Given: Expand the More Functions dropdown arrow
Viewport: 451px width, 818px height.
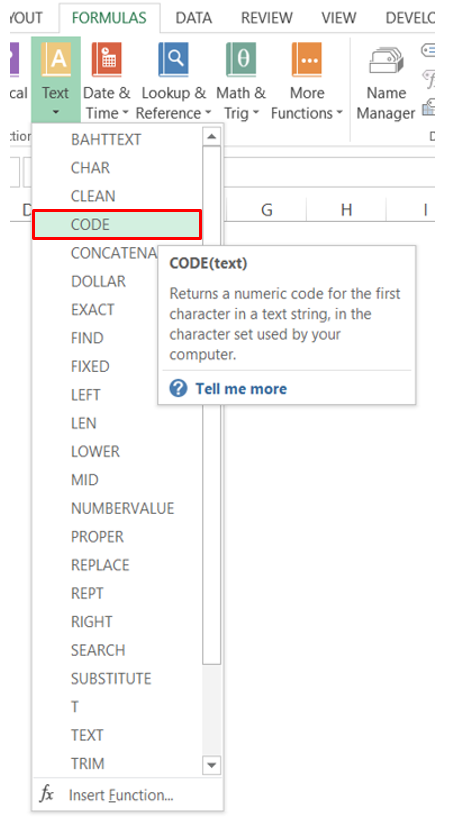Looking at the screenshot, I should (339, 113).
